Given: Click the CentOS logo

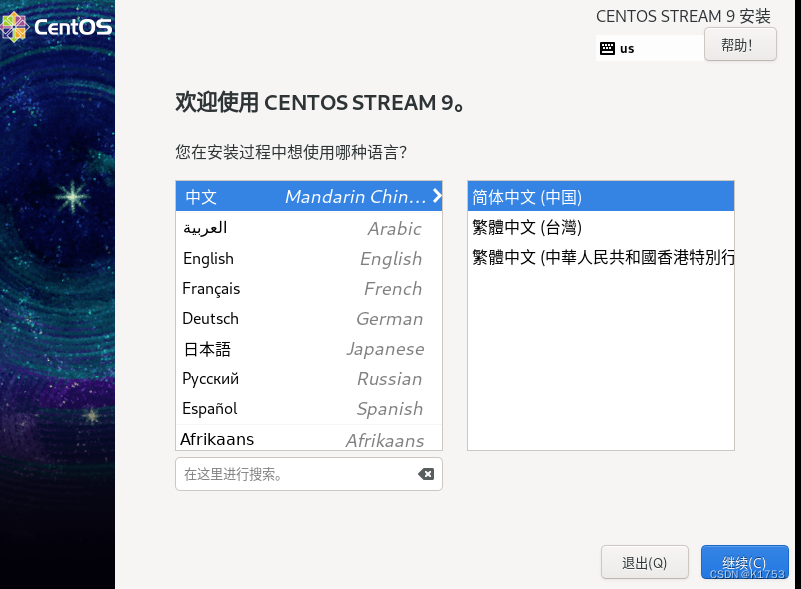Looking at the screenshot, I should (56, 27).
